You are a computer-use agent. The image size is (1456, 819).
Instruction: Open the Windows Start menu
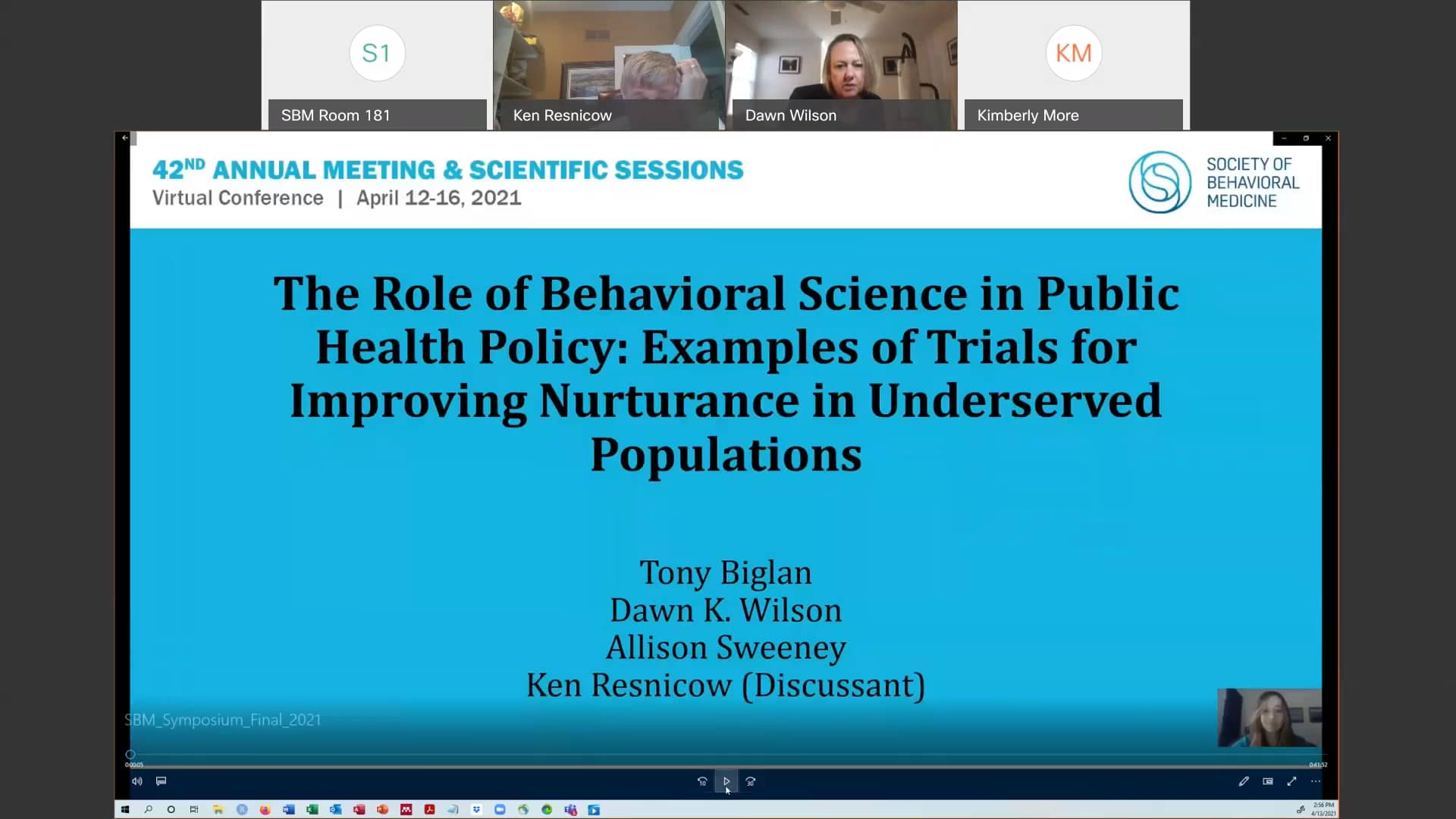click(125, 809)
